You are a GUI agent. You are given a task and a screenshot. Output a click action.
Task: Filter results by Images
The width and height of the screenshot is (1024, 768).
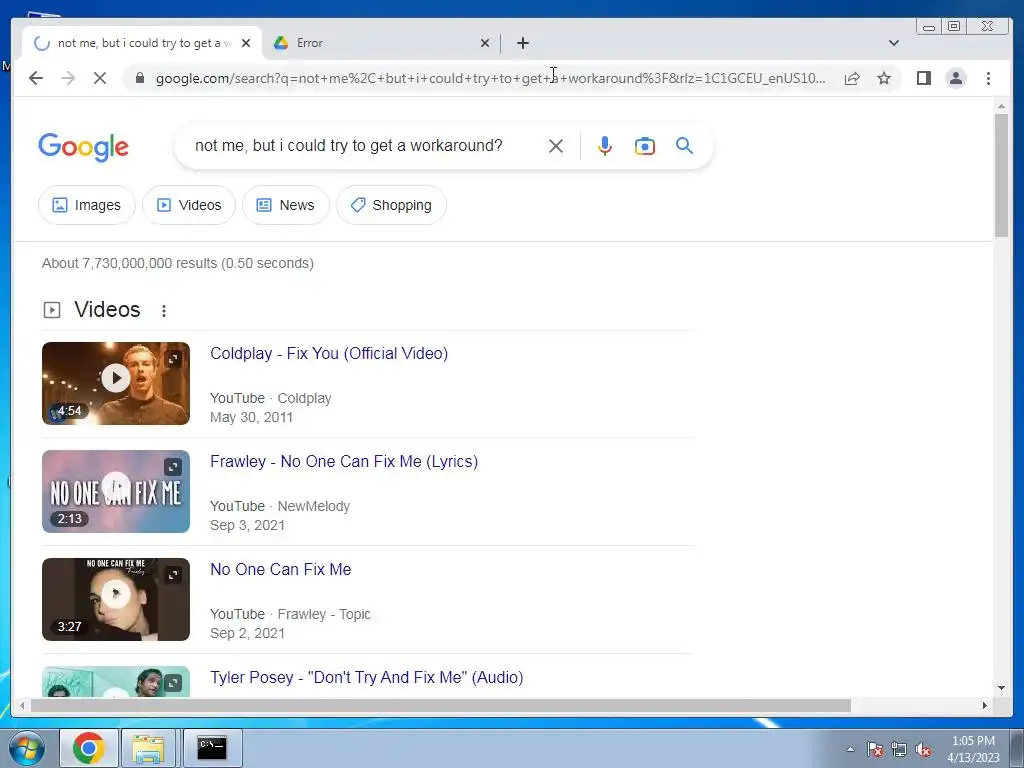pos(86,205)
